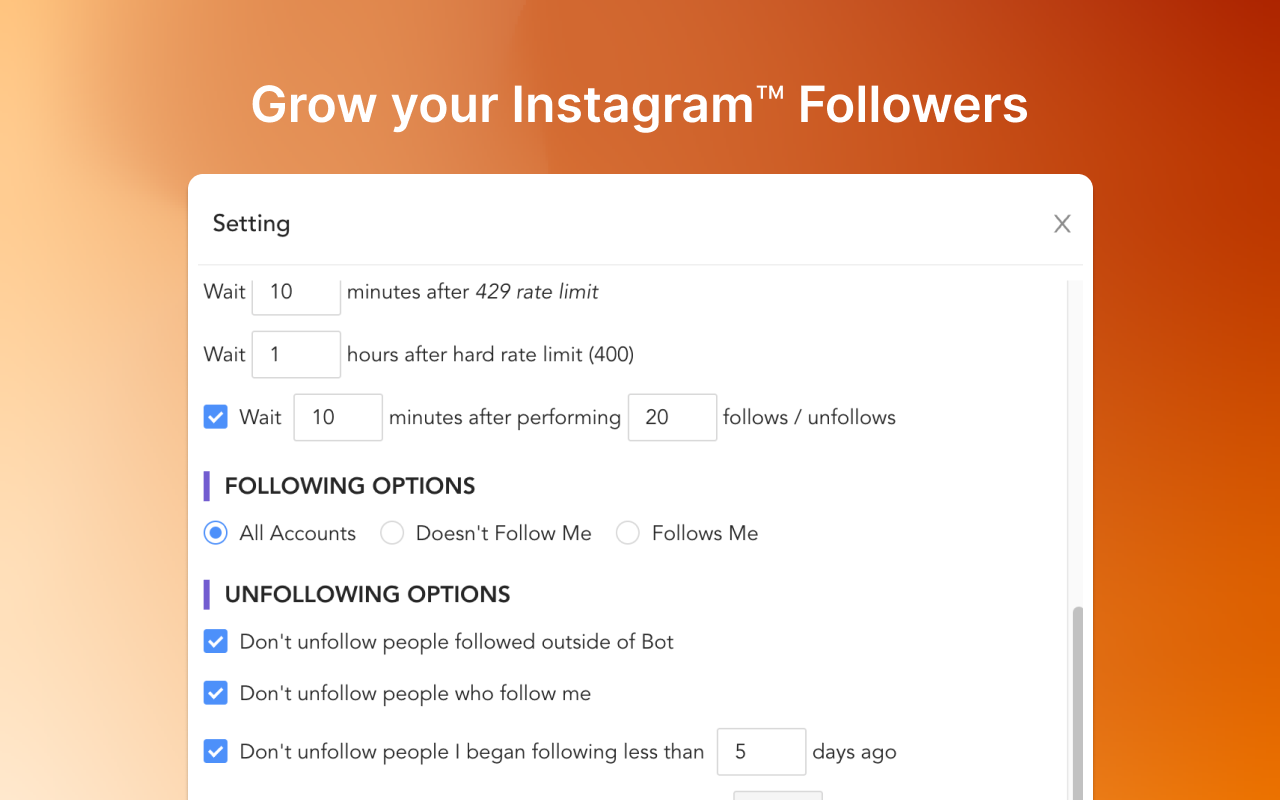This screenshot has height=800, width=1280.
Task: Uncheck Don't unfollow people who follow me
Action: pyautogui.click(x=216, y=693)
